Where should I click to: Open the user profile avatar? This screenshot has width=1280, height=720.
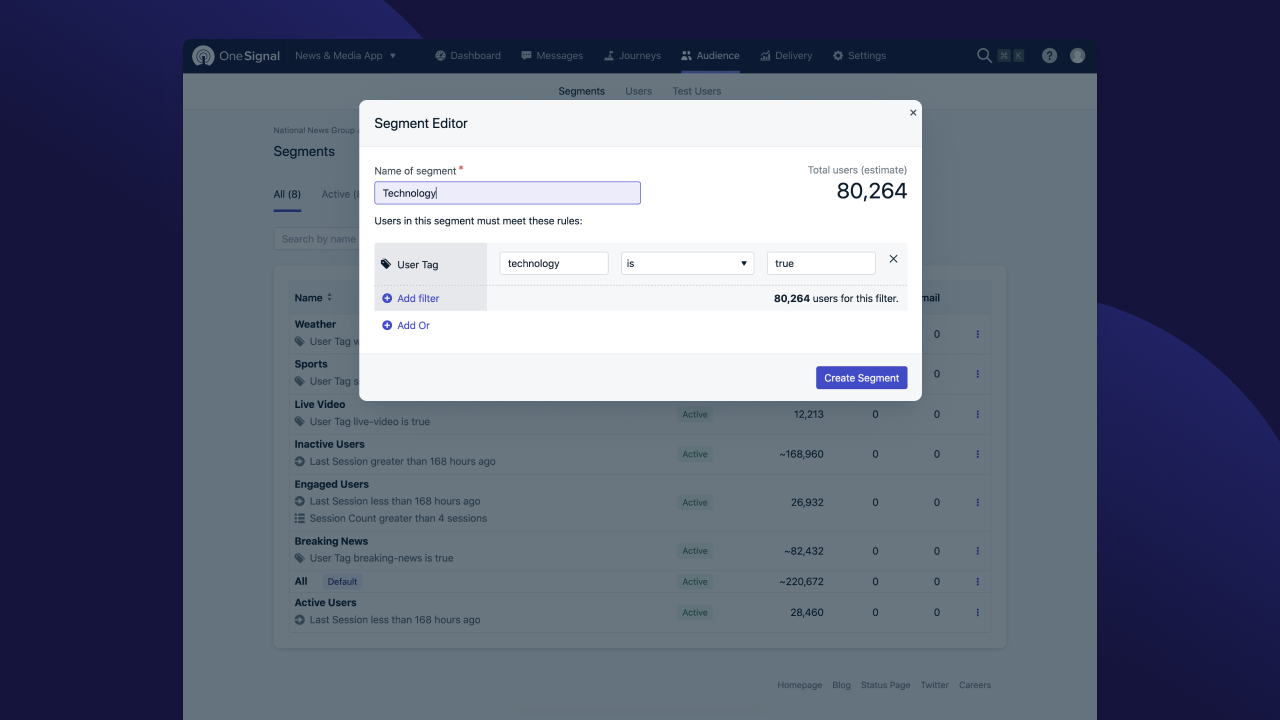1077,56
